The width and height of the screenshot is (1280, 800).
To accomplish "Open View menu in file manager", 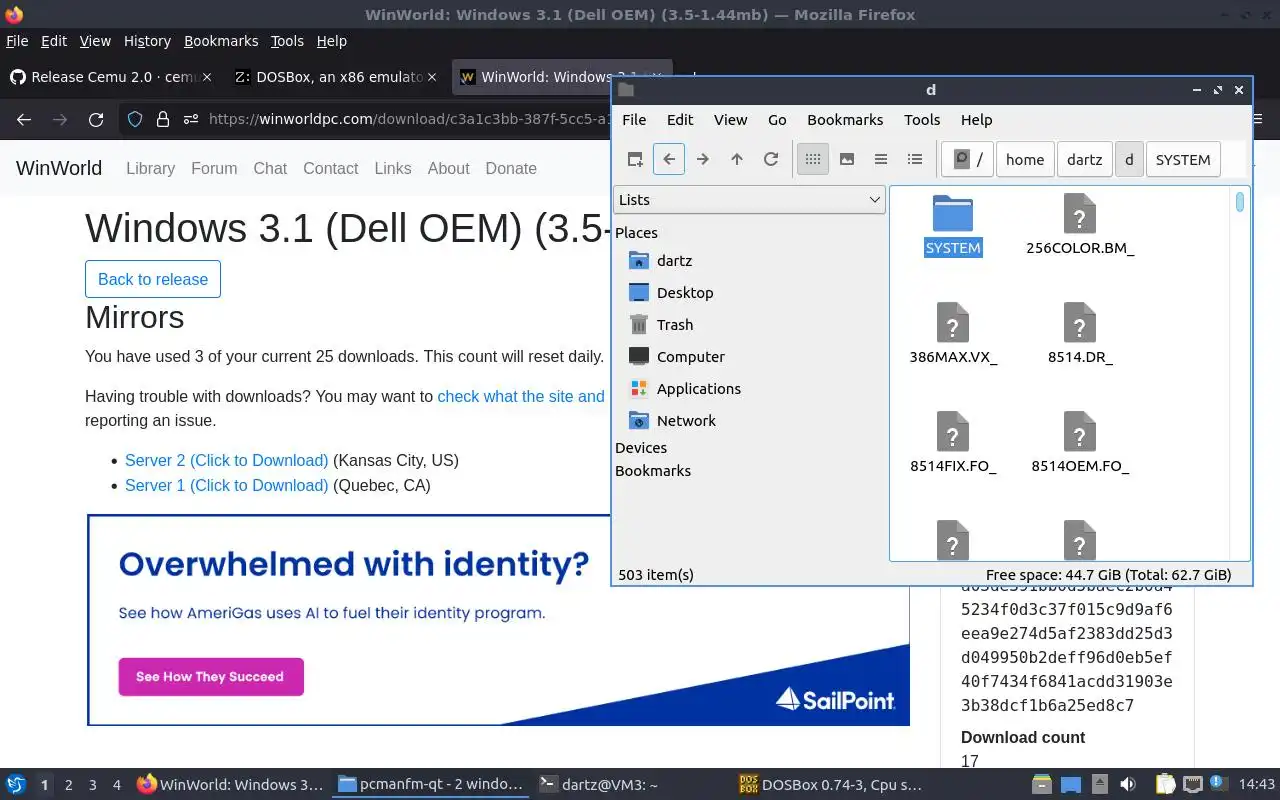I will coord(730,120).
